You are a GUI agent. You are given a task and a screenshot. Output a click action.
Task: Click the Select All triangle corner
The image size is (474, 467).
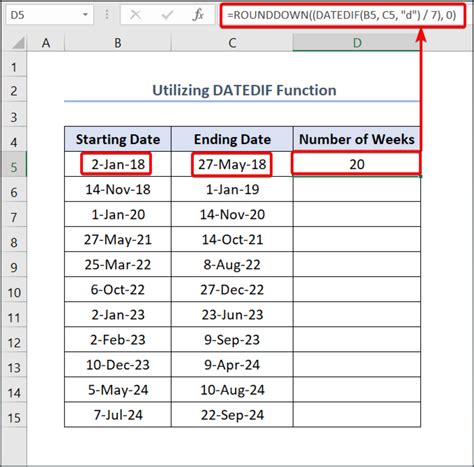tap(17, 43)
